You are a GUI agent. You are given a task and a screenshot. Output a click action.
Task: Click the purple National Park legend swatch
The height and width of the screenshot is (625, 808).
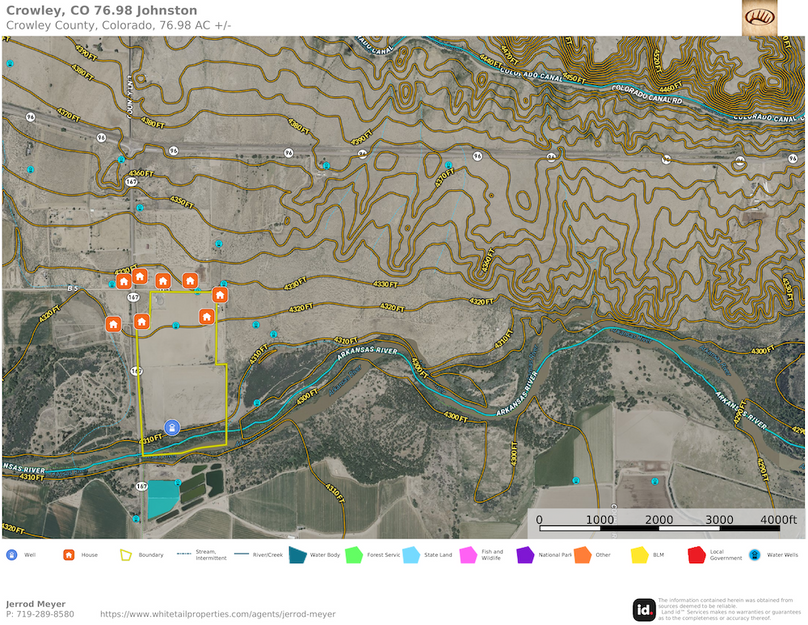point(525,554)
